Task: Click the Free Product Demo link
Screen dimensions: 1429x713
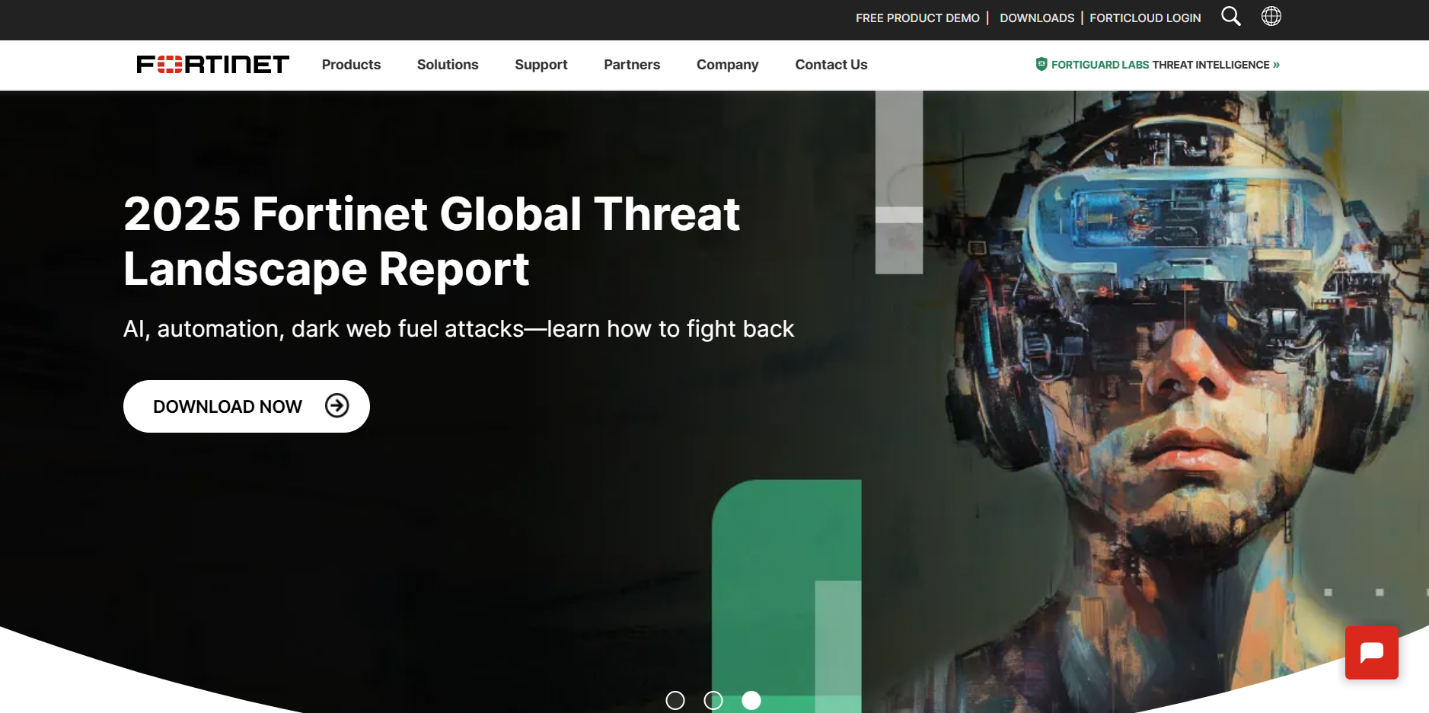Action: (x=918, y=18)
